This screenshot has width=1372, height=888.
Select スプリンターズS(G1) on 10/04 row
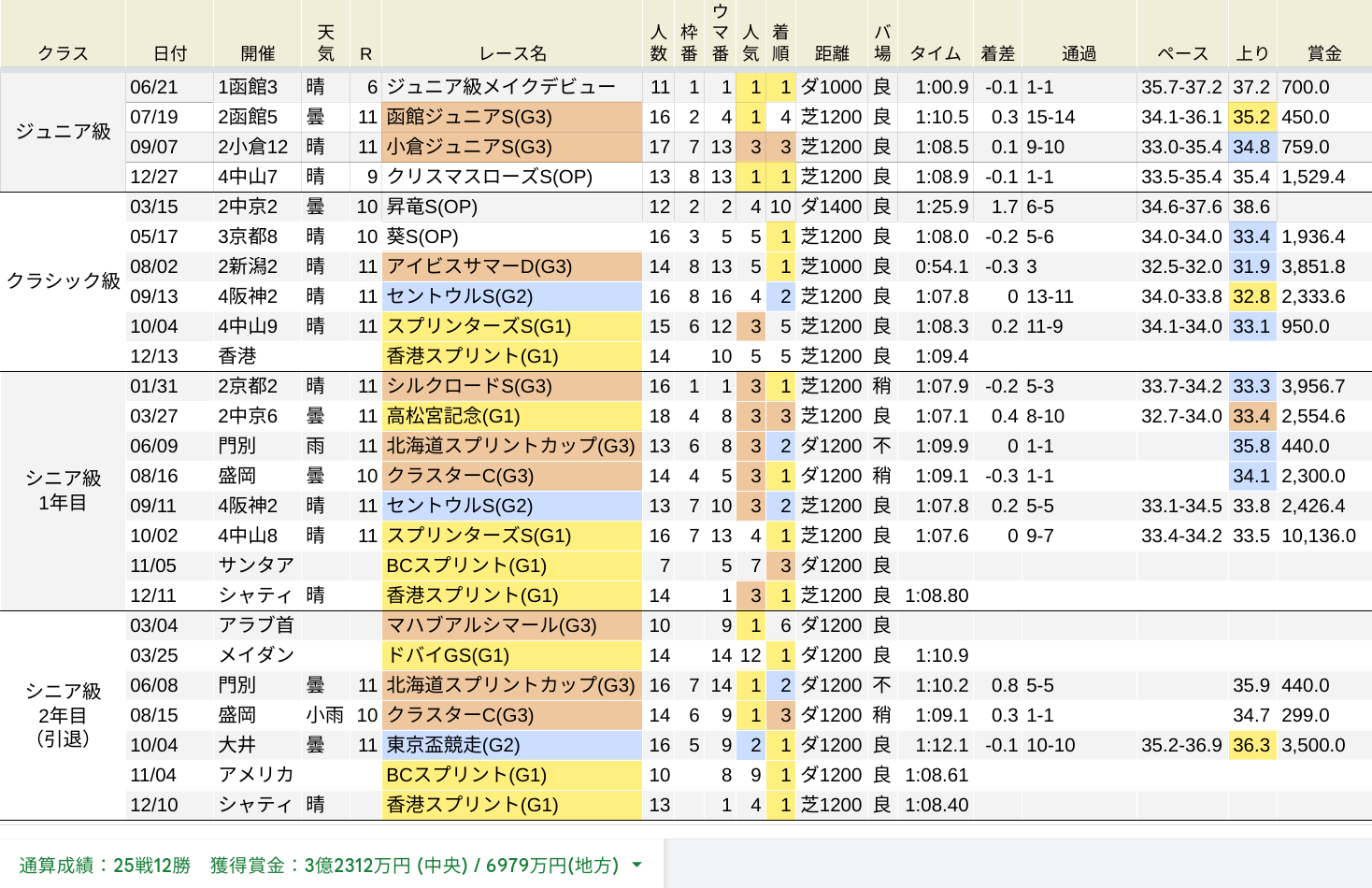click(512, 326)
